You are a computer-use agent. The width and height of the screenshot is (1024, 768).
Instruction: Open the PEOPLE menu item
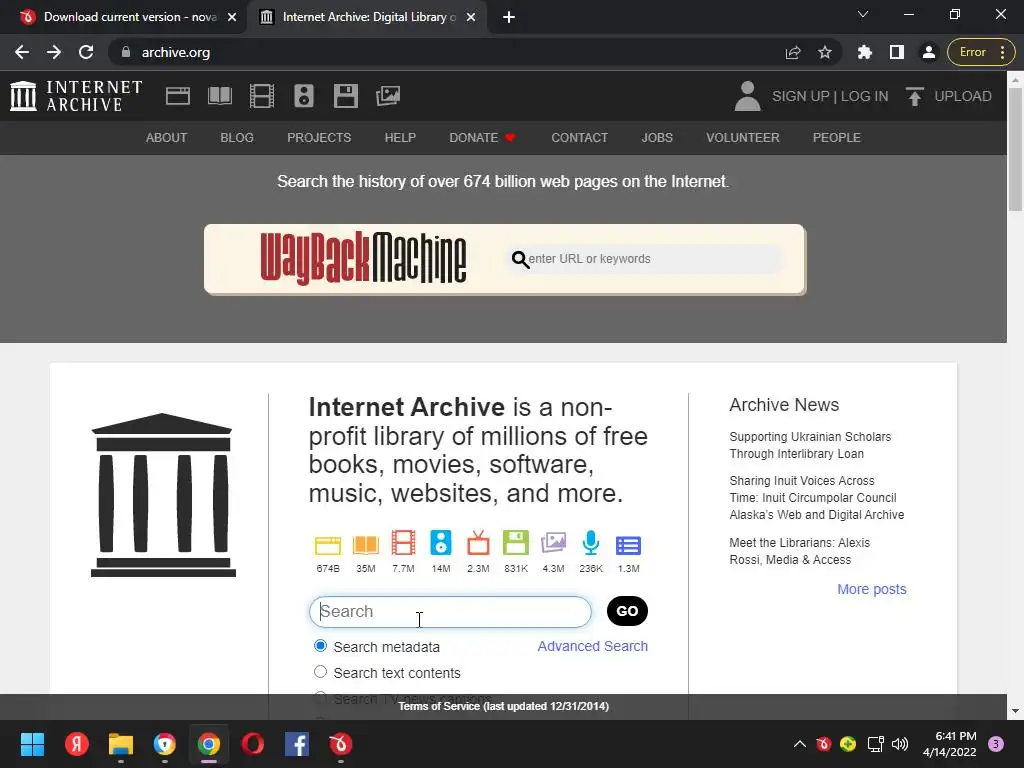tap(837, 138)
